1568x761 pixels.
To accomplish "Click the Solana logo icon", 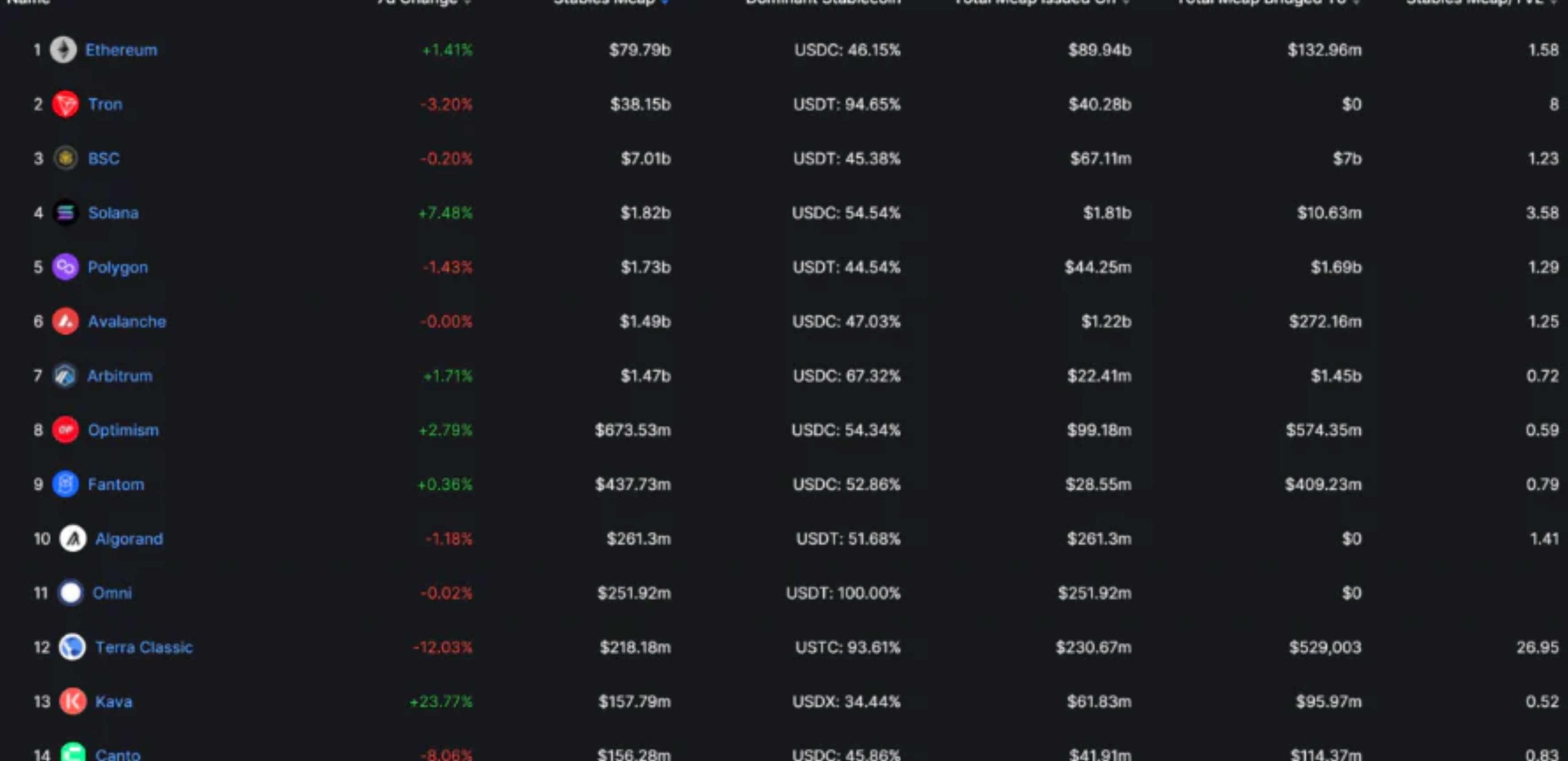I will [x=65, y=213].
